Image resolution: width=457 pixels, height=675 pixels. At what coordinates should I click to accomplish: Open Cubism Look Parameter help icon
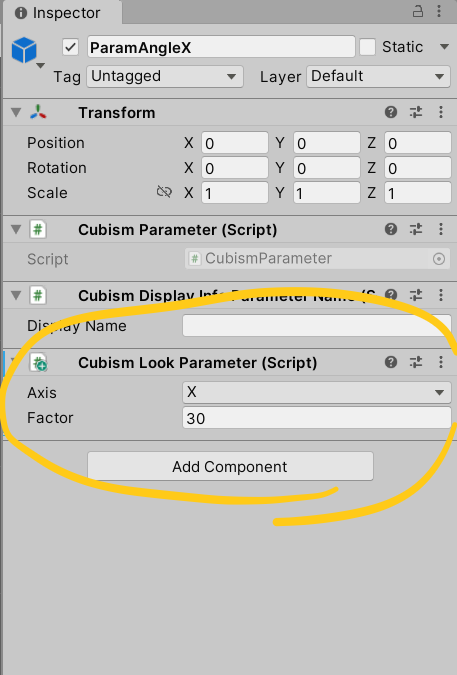tap(391, 362)
